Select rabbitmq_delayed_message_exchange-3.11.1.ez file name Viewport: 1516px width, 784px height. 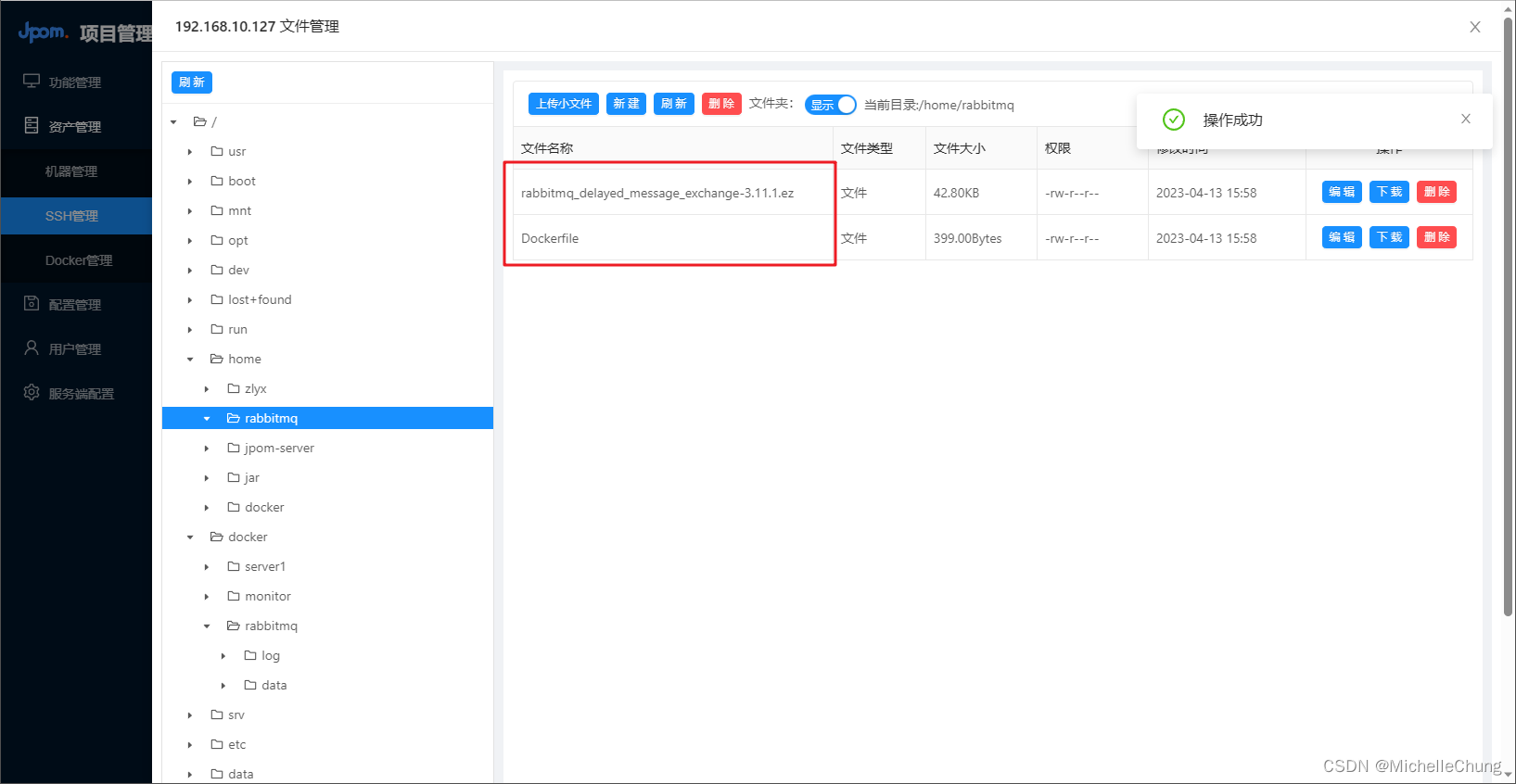coord(657,193)
